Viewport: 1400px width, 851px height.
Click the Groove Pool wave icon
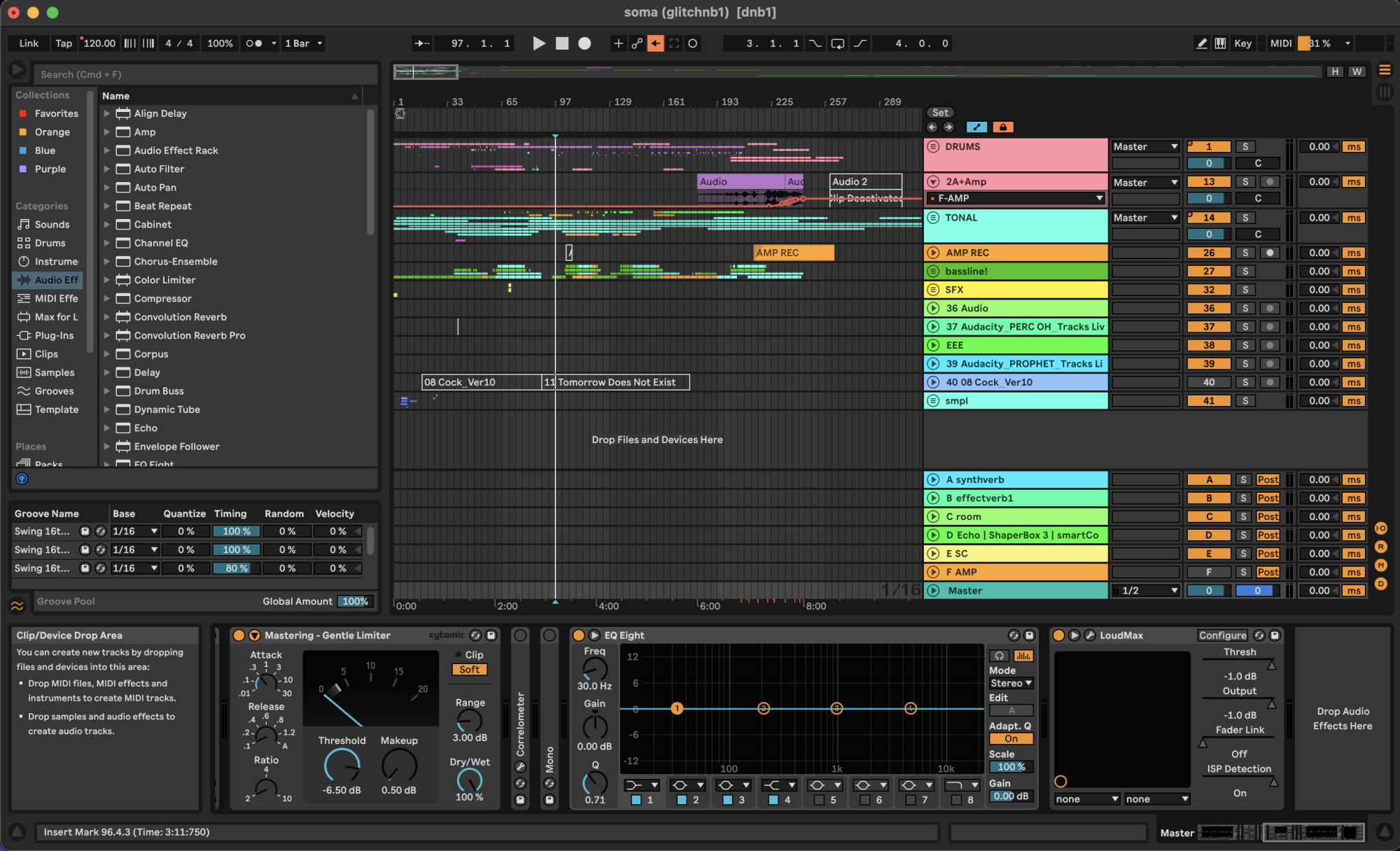[17, 605]
